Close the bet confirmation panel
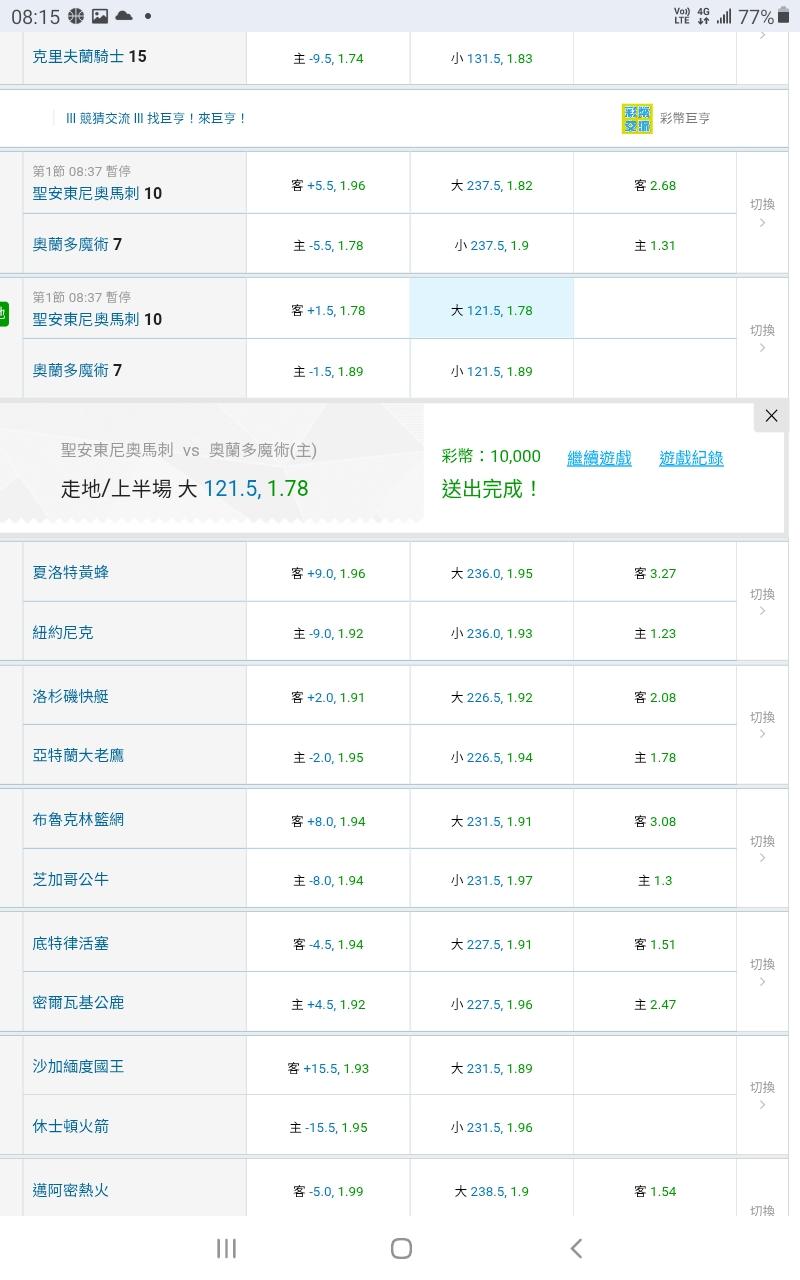 (x=771, y=416)
